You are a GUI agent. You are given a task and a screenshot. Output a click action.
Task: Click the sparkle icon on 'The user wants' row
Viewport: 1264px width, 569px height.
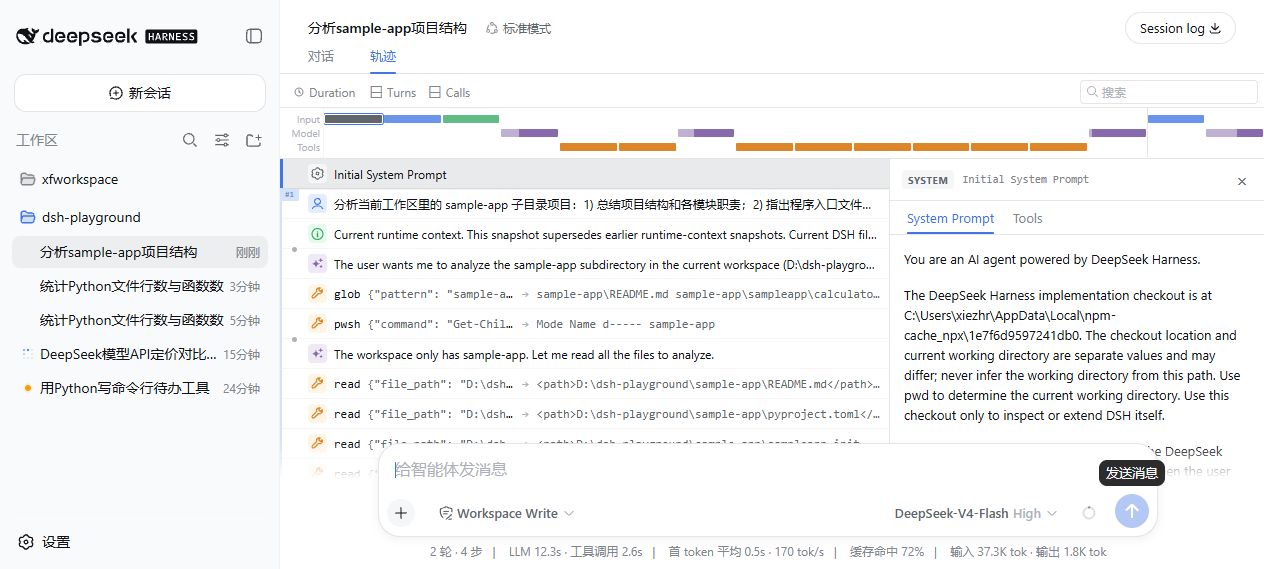(x=318, y=264)
